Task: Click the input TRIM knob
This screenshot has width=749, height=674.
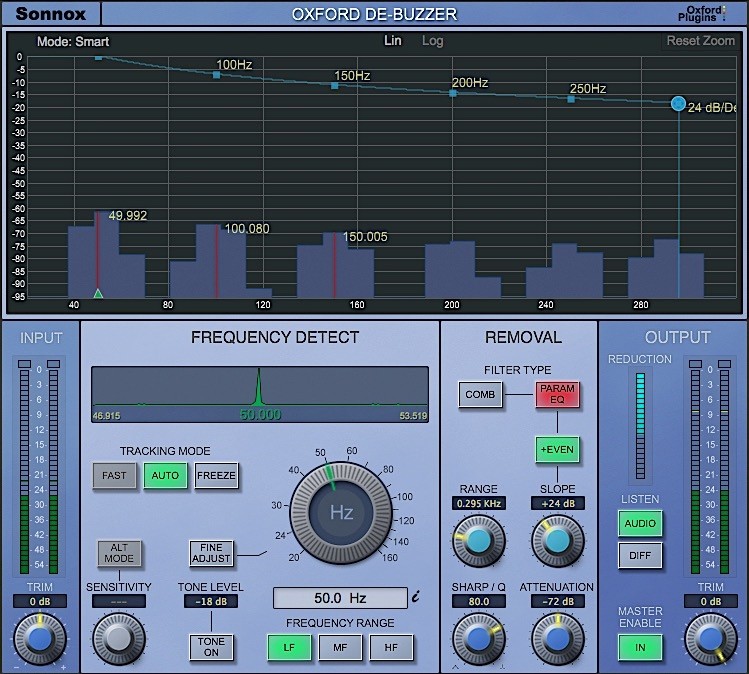Action: coord(40,639)
